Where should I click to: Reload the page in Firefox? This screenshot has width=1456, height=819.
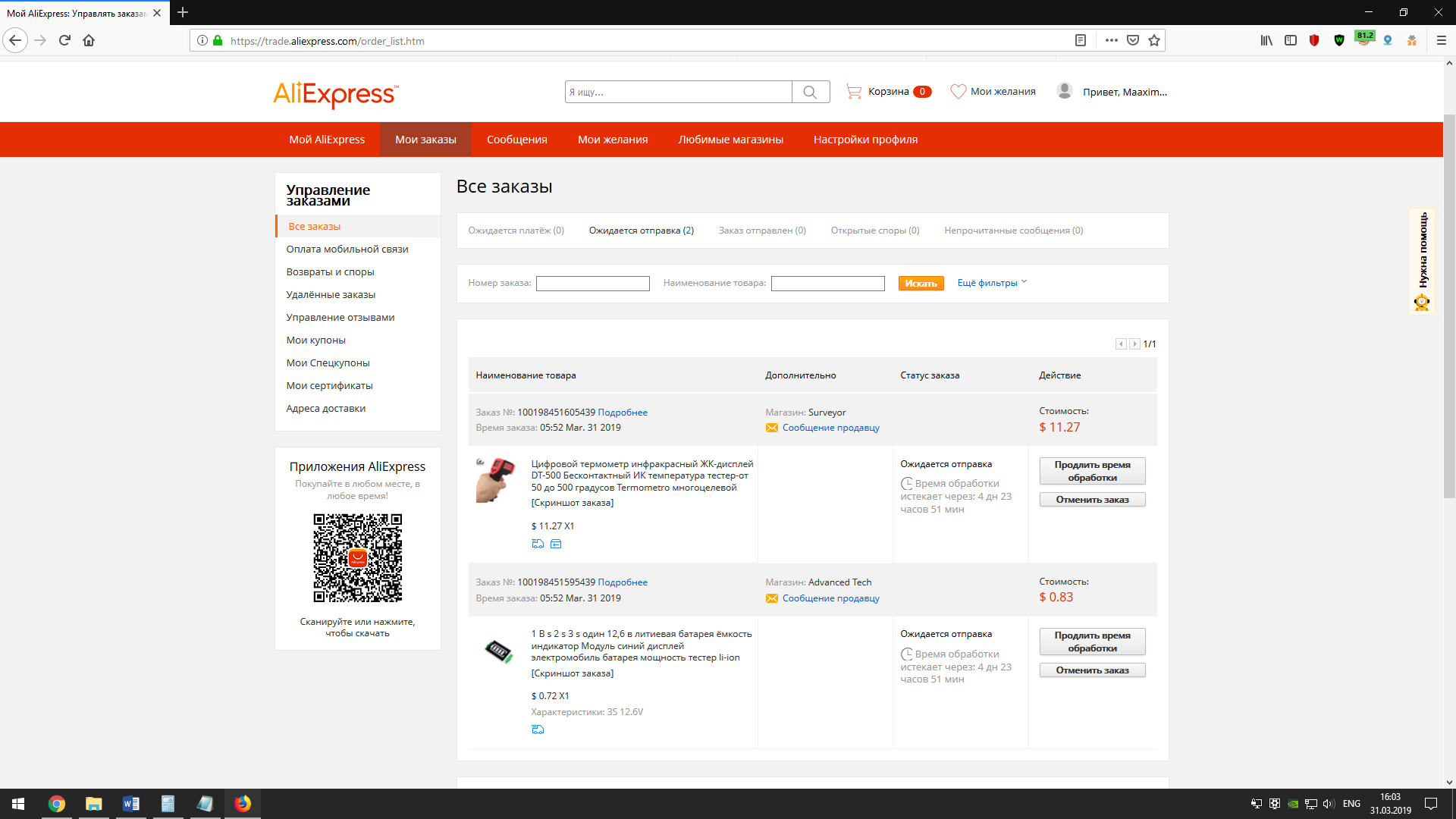64,40
